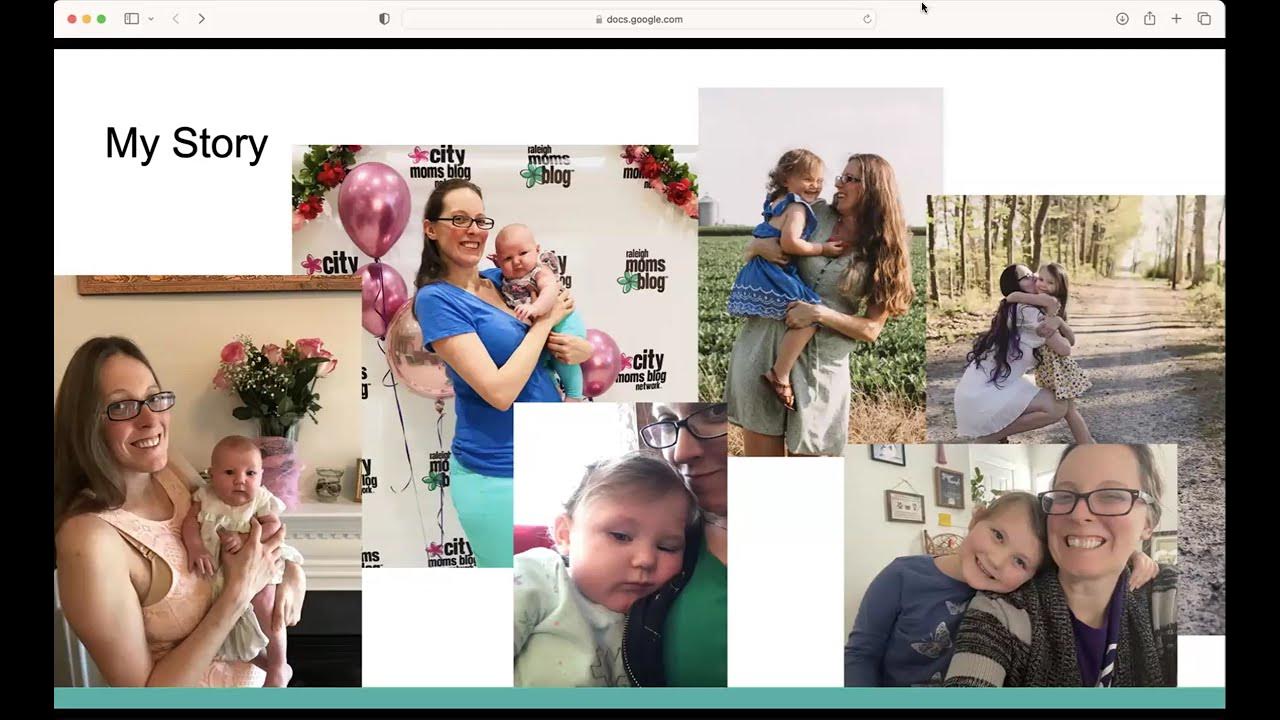Click the docs.google.com address bar
Image resolution: width=1280 pixels, height=720 pixels.
640,18
